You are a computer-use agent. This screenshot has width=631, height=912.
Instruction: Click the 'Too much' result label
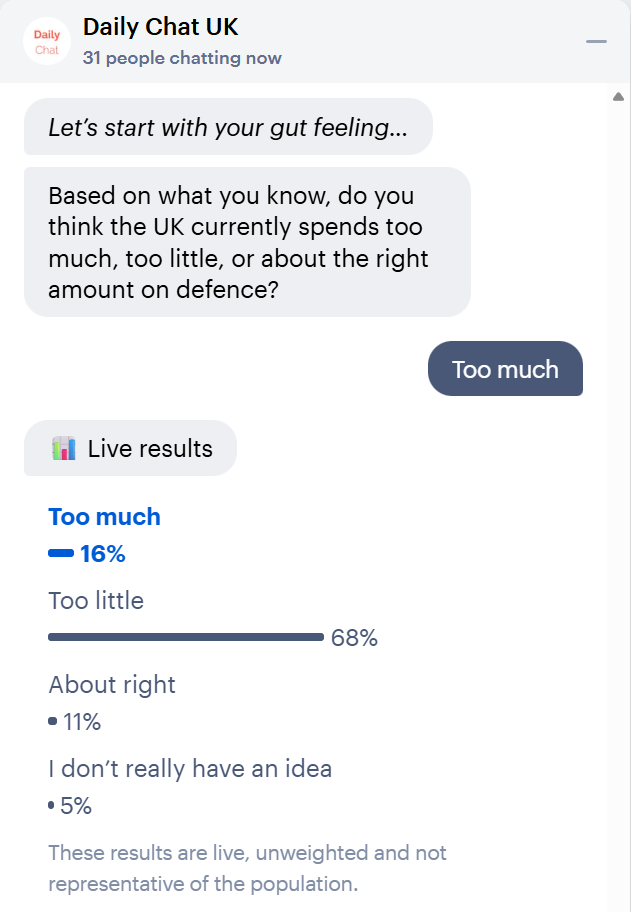click(104, 517)
